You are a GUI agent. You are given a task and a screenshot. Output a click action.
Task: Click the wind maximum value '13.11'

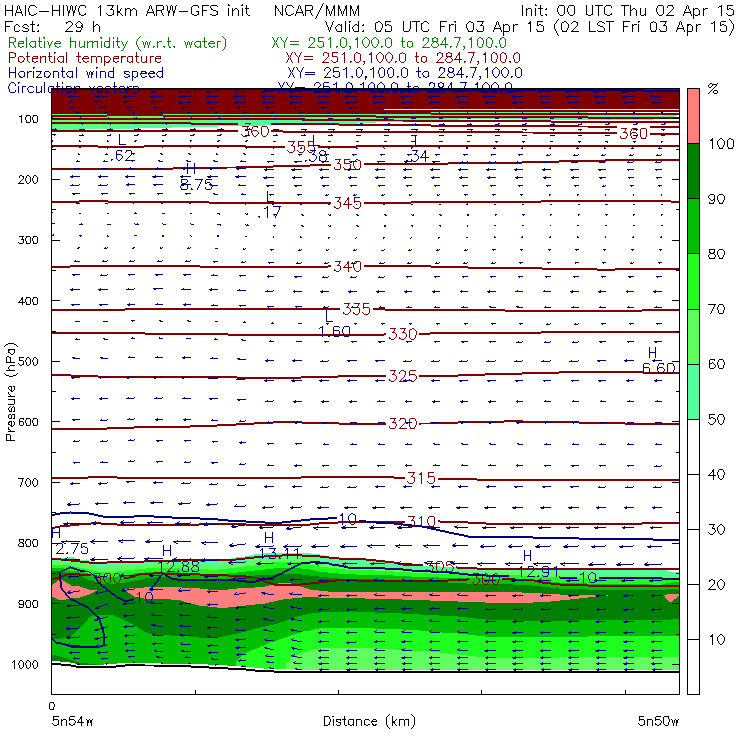coord(279,553)
